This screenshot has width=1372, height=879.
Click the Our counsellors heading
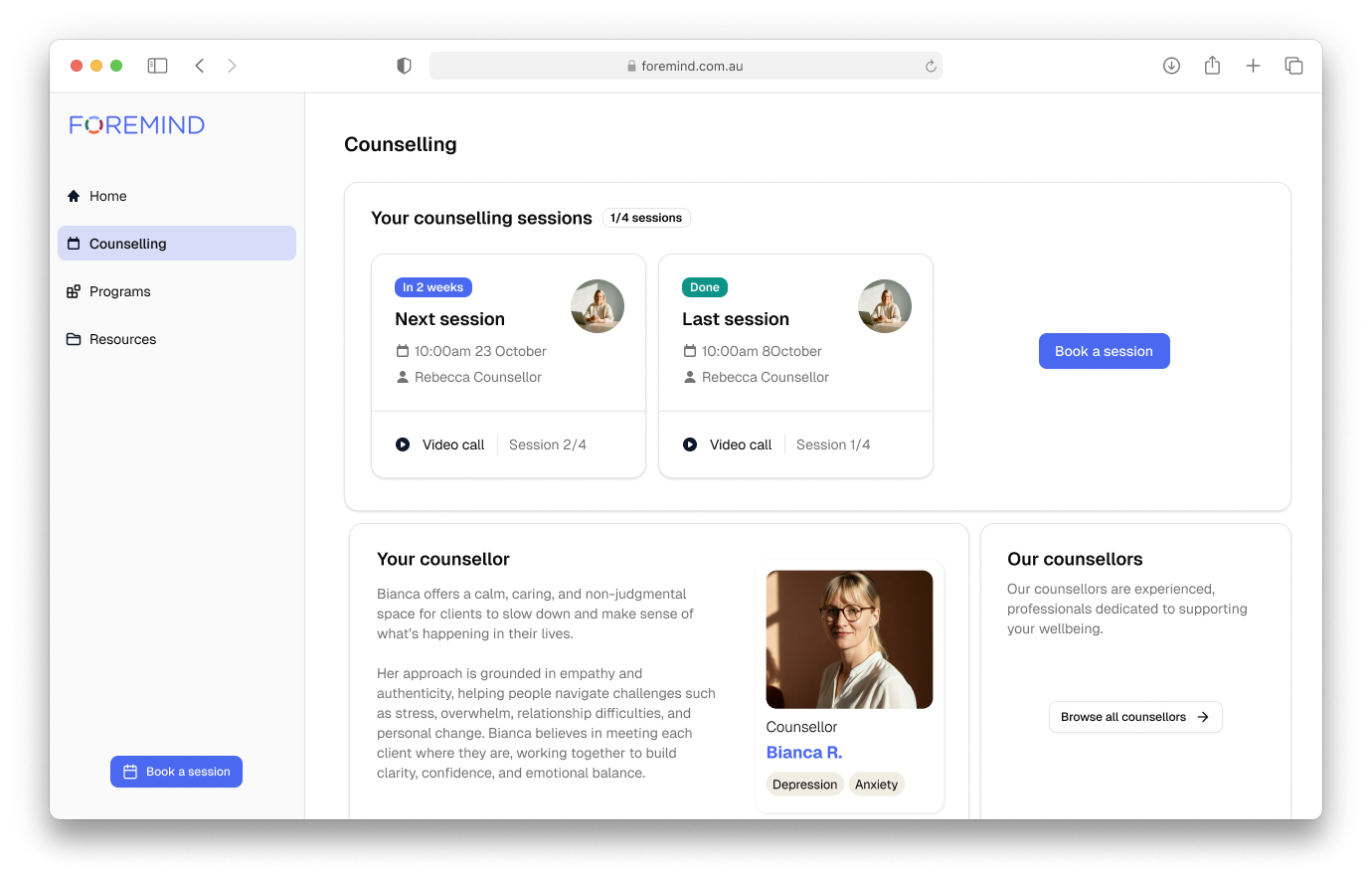pyautogui.click(x=1075, y=559)
